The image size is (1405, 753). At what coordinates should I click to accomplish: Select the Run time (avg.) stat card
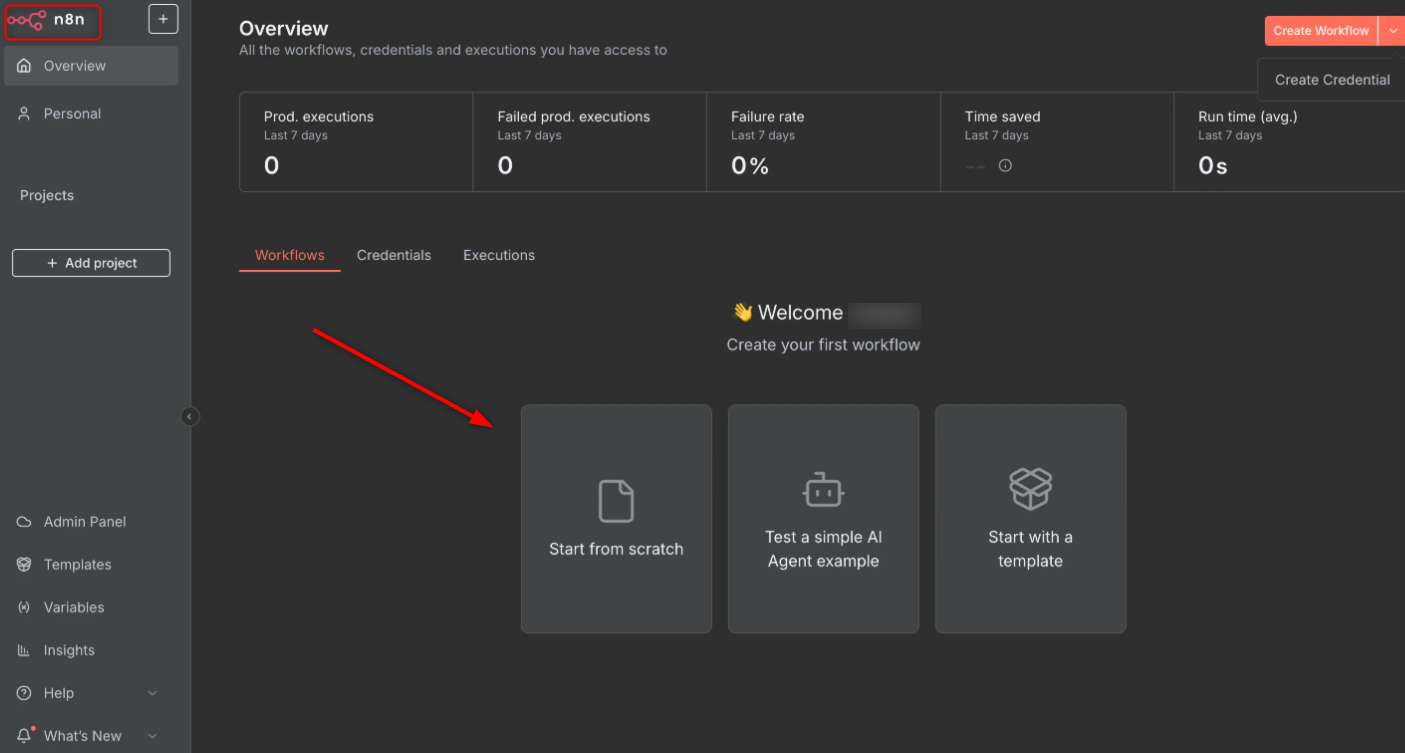pyautogui.click(x=1290, y=142)
